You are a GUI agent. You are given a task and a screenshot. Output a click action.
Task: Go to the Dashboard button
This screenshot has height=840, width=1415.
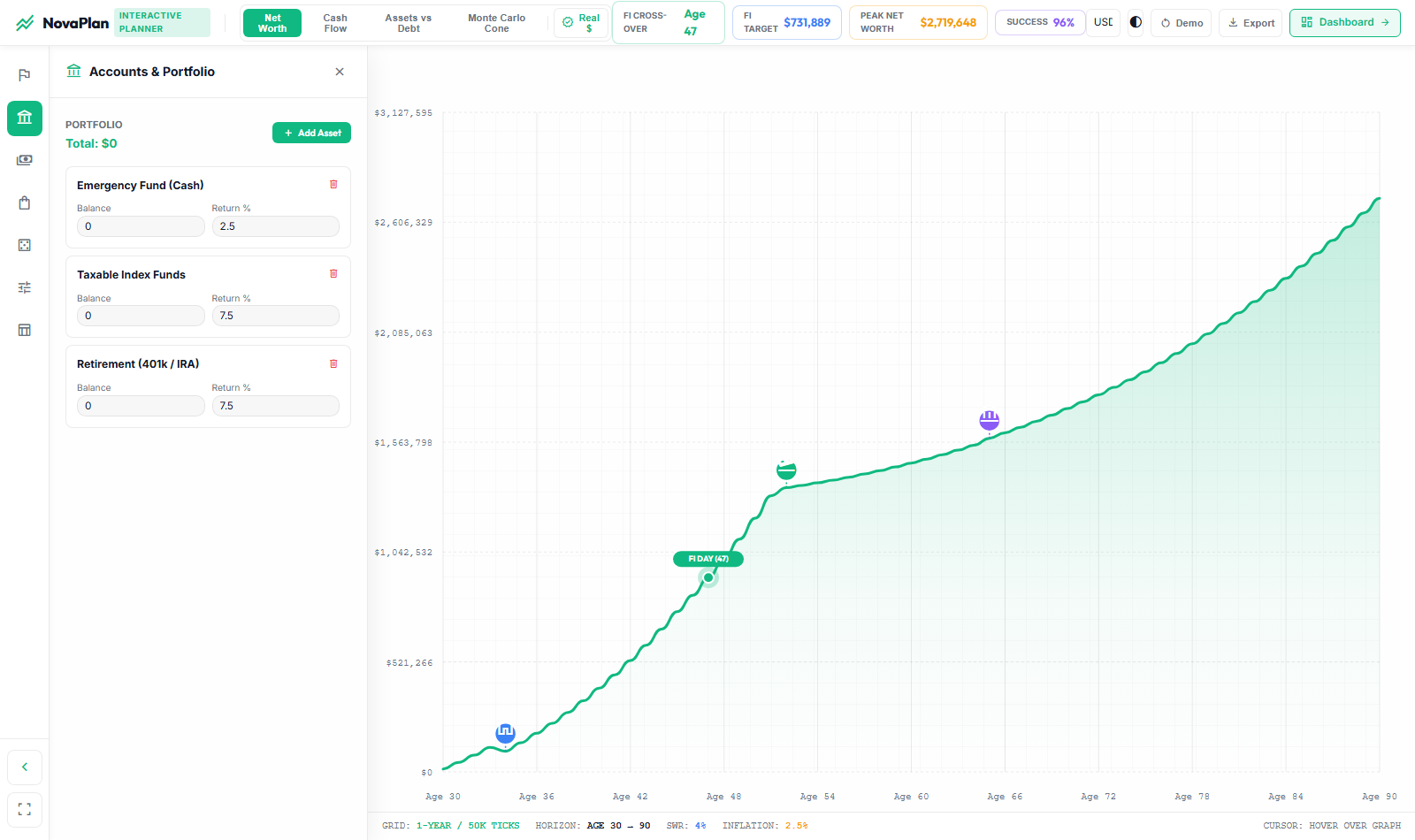pos(1344,23)
